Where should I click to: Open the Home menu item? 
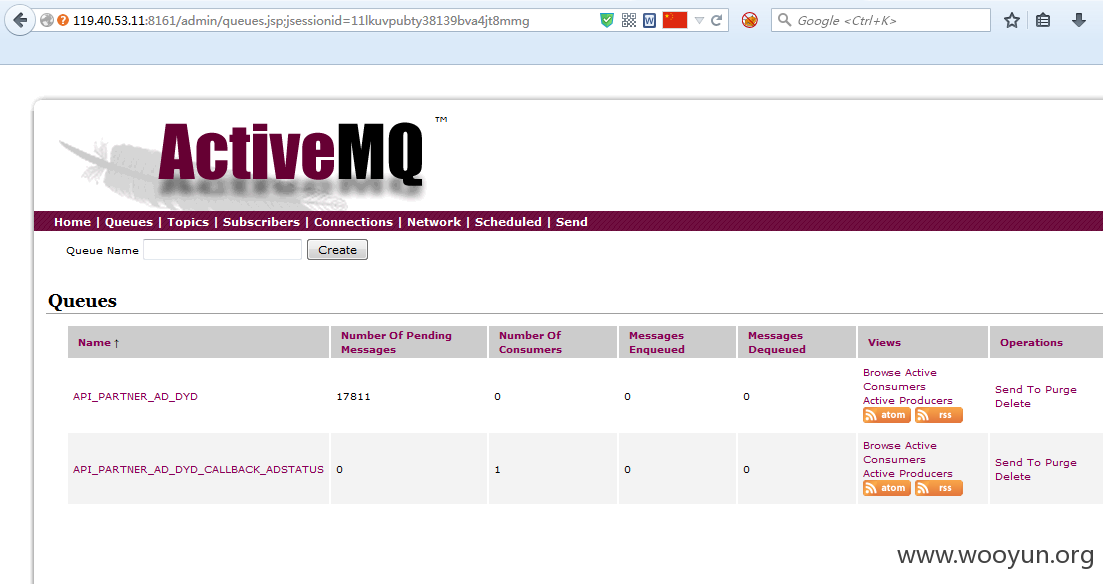point(72,222)
